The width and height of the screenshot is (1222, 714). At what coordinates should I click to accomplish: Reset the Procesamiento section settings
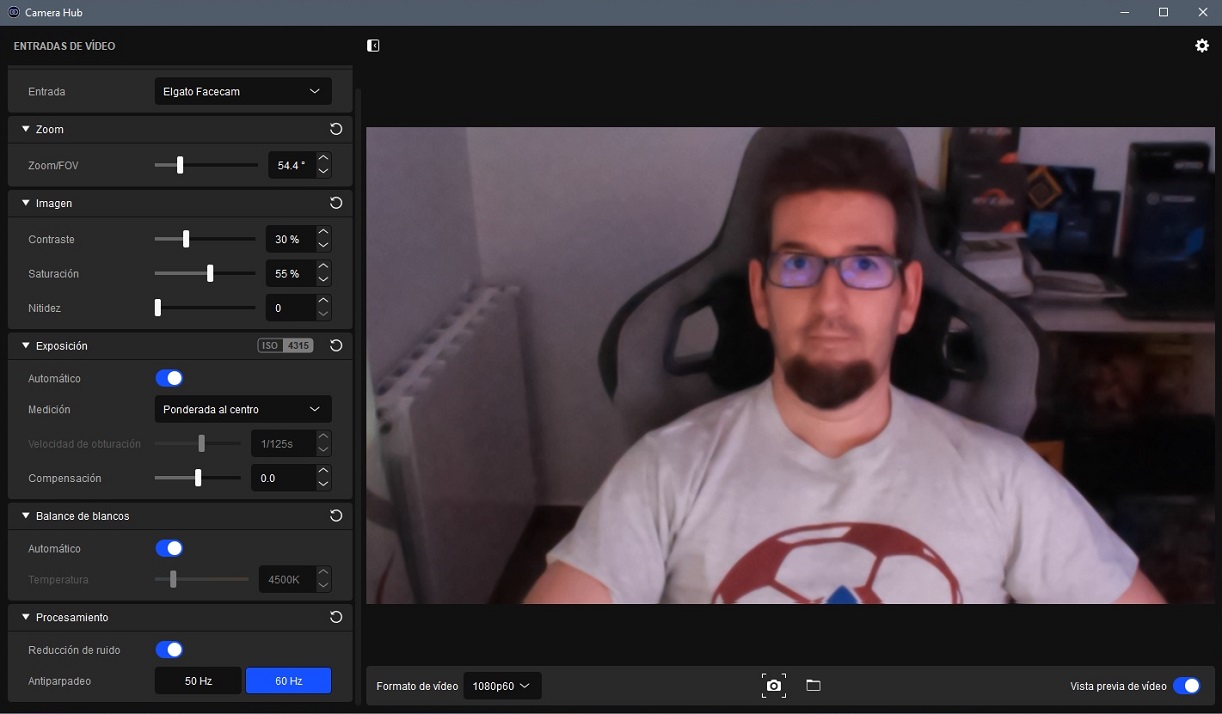[x=336, y=617]
